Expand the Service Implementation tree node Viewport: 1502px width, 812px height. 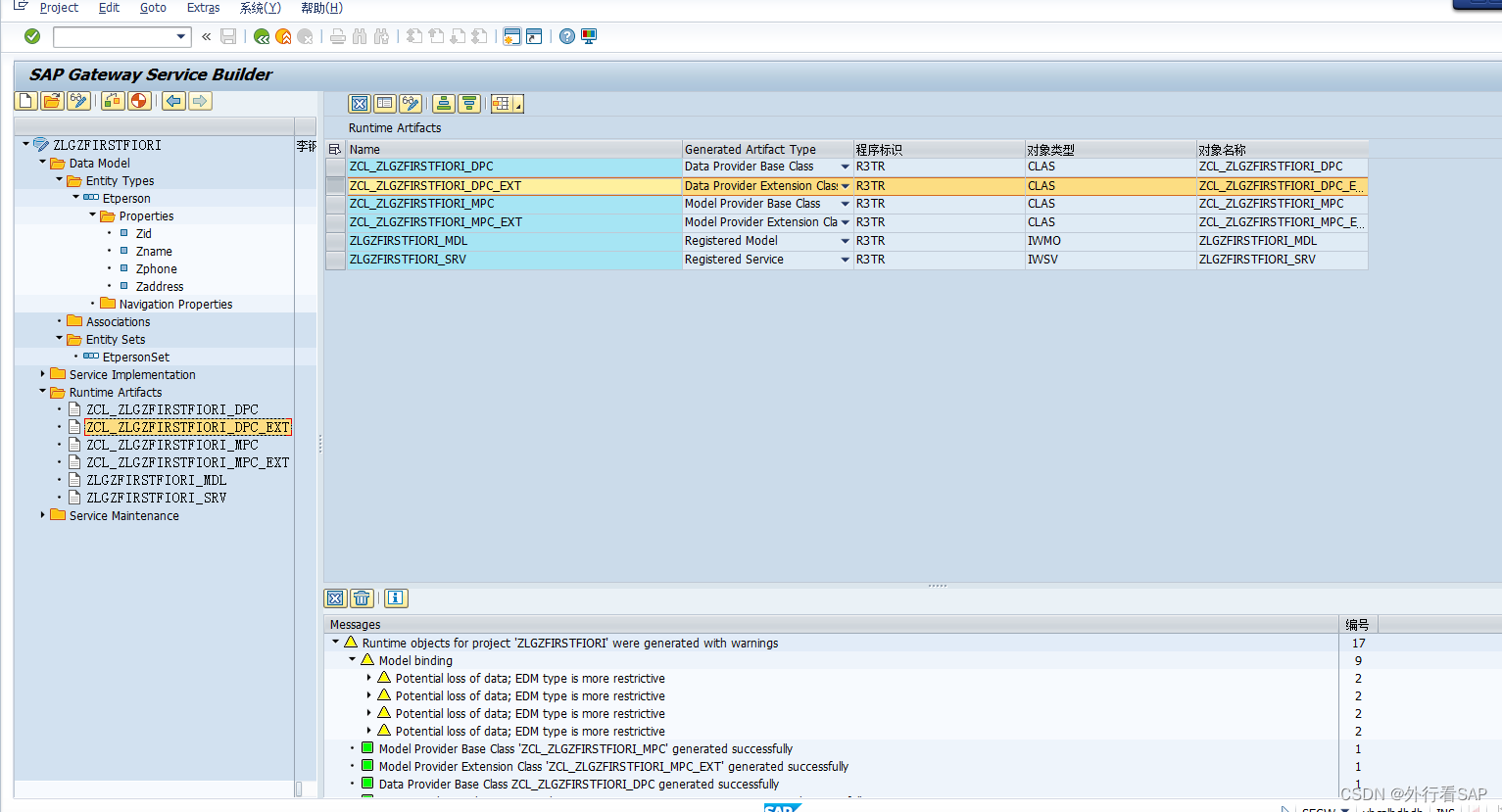(x=42, y=374)
